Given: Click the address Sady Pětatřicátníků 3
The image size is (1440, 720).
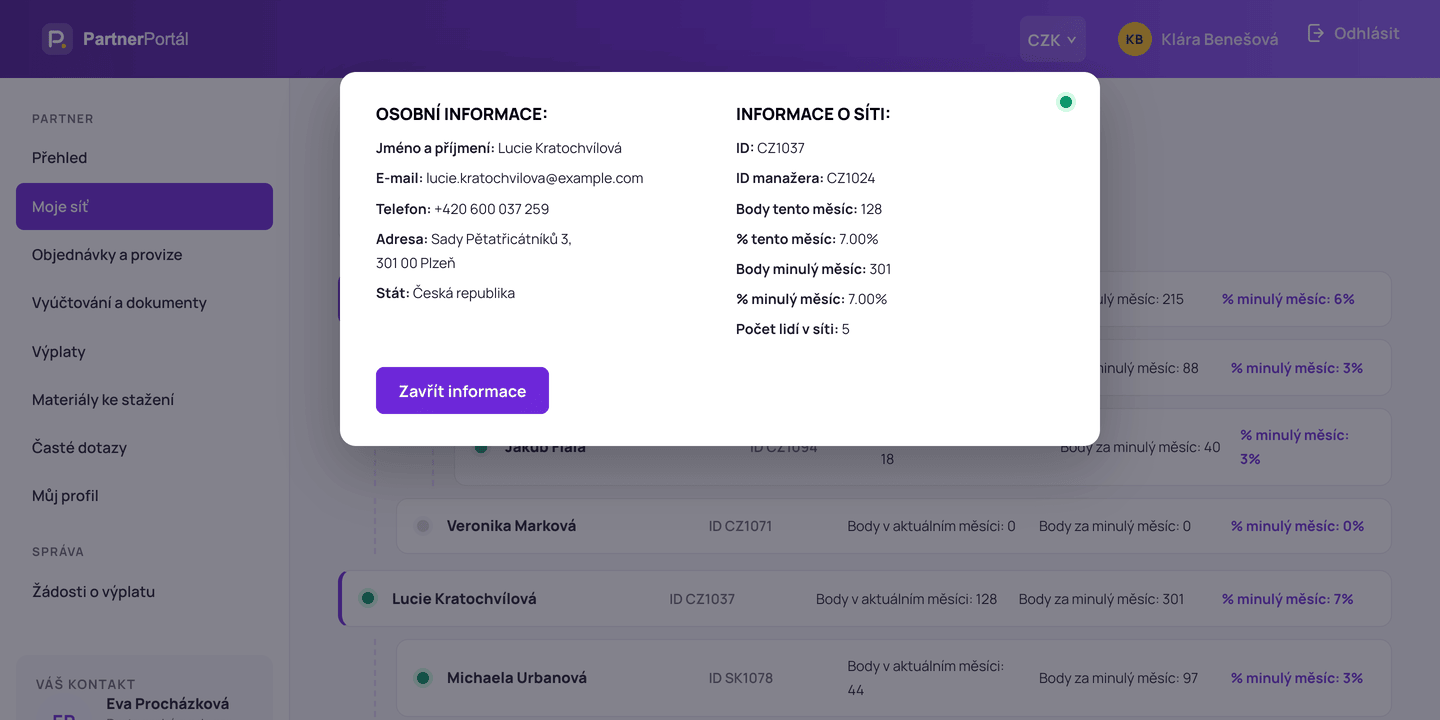Looking at the screenshot, I should tap(501, 239).
